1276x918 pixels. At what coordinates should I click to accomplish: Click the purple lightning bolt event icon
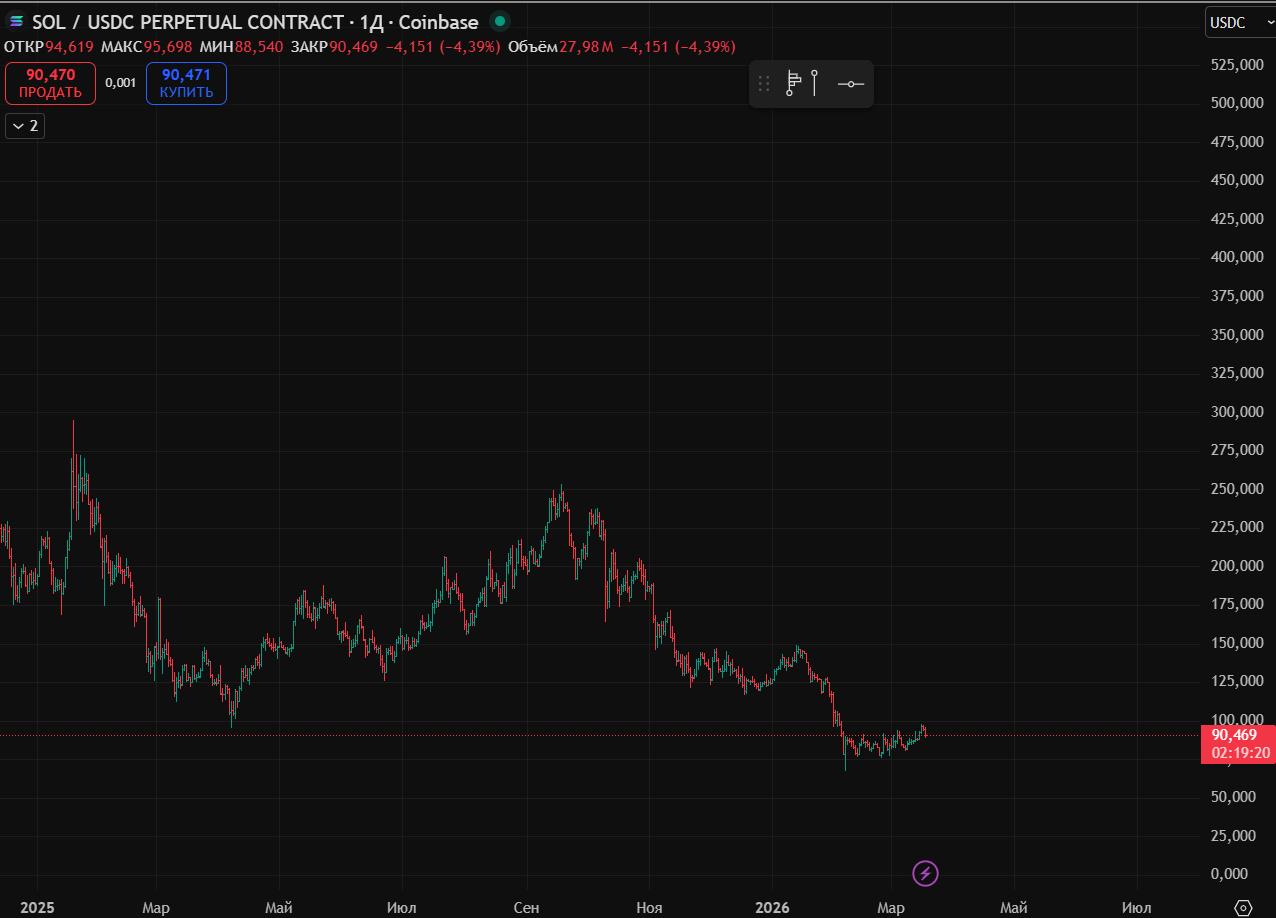pos(925,873)
